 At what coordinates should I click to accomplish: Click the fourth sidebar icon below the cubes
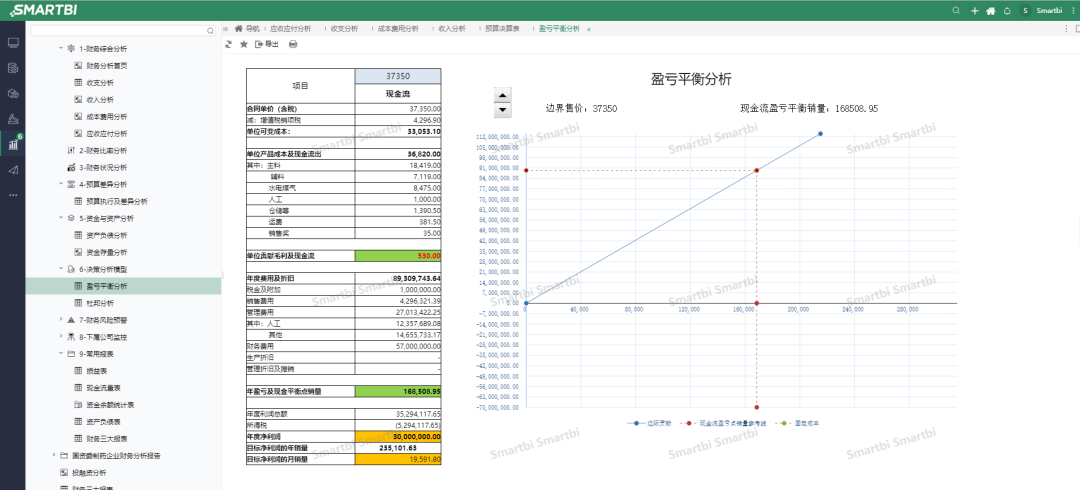13,119
